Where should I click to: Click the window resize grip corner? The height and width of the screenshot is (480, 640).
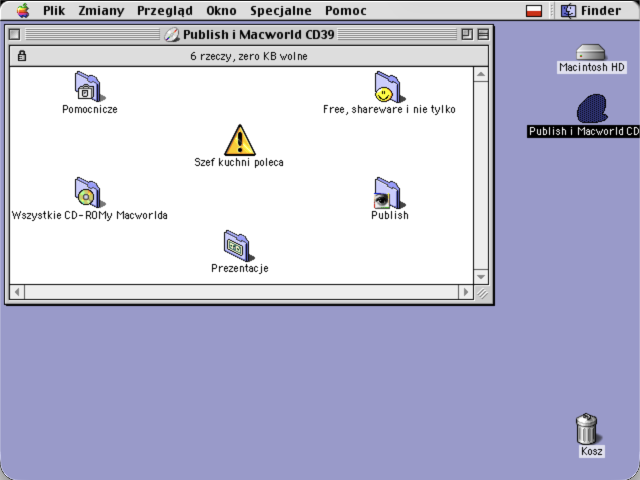[482, 293]
